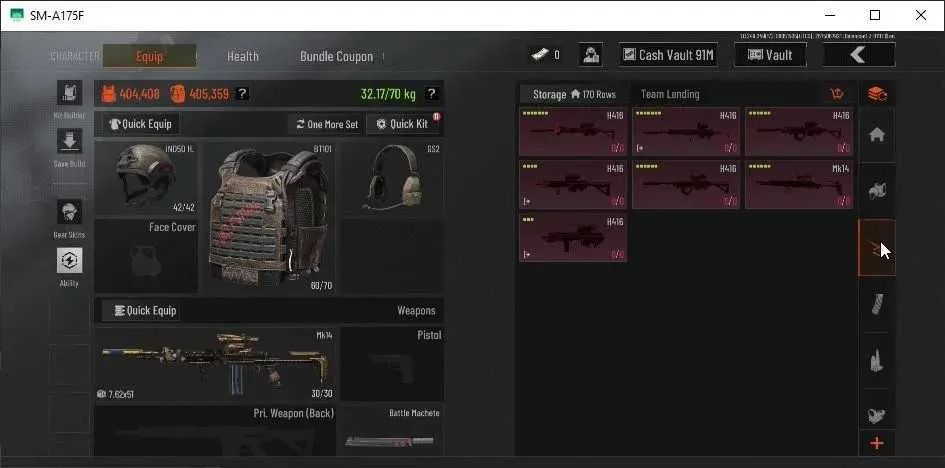Viewport: 945px width, 468px height.
Task: Open the contacts profile icon beside Cash Vault
Action: pos(591,55)
